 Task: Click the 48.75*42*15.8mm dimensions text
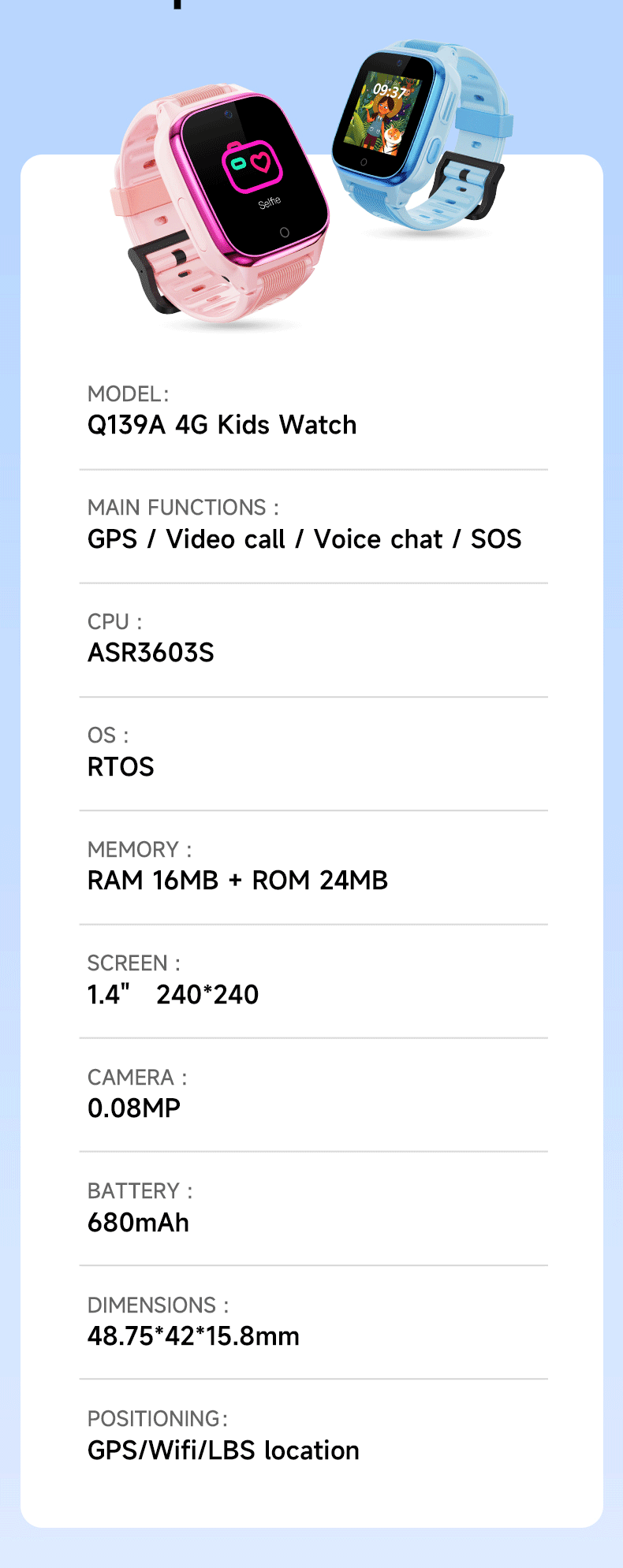click(x=193, y=1336)
